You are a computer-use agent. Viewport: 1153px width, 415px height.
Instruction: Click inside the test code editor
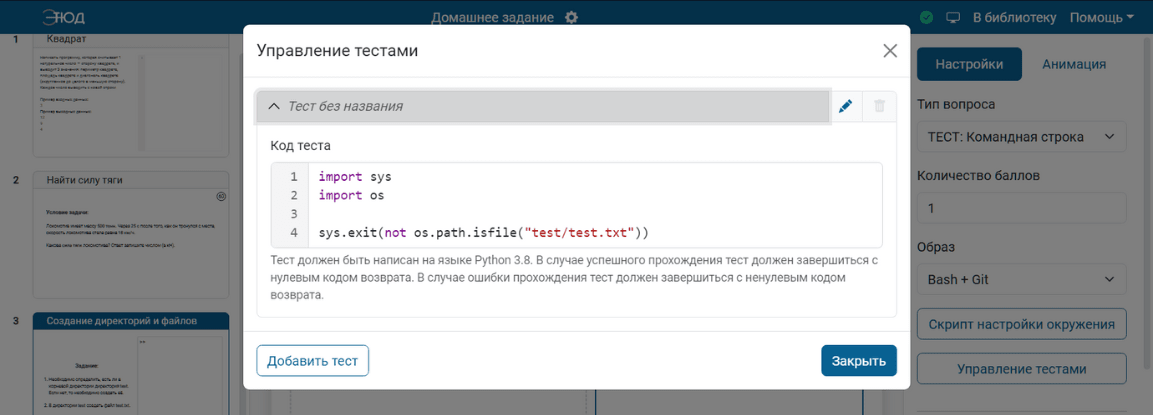[576, 205]
